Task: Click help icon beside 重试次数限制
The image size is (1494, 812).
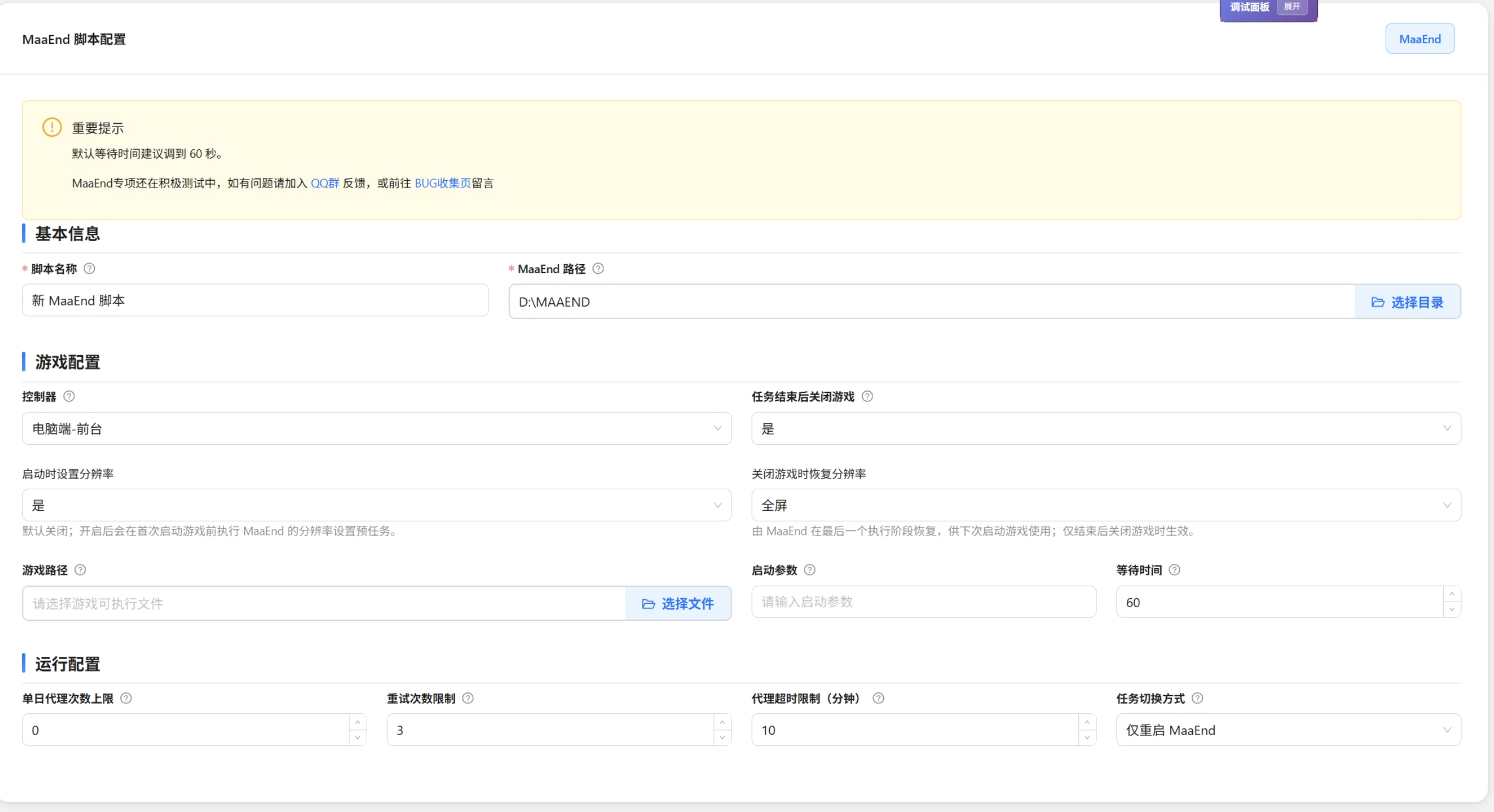Action: click(468, 698)
